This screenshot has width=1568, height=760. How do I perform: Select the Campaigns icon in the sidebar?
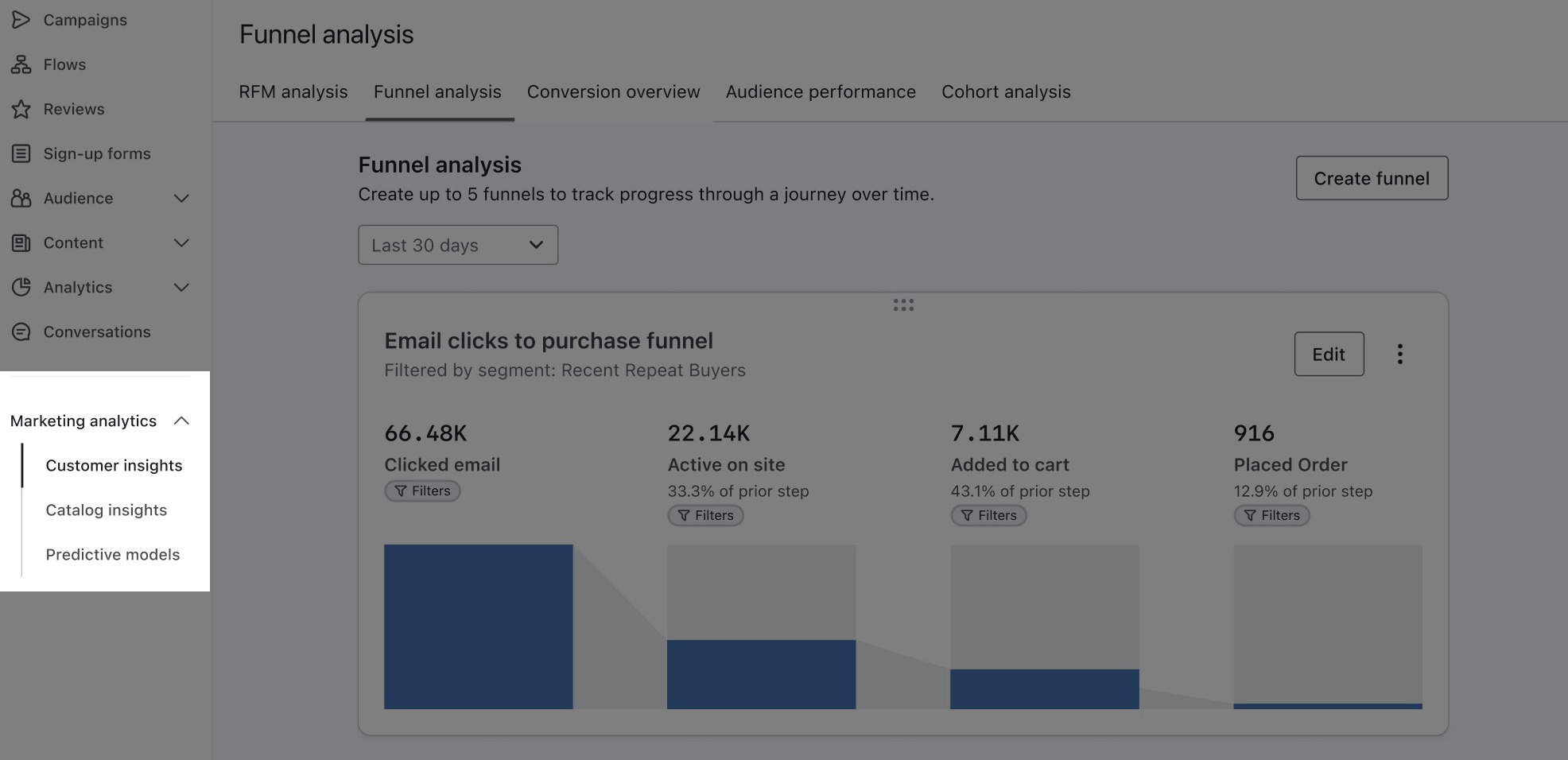(21, 20)
